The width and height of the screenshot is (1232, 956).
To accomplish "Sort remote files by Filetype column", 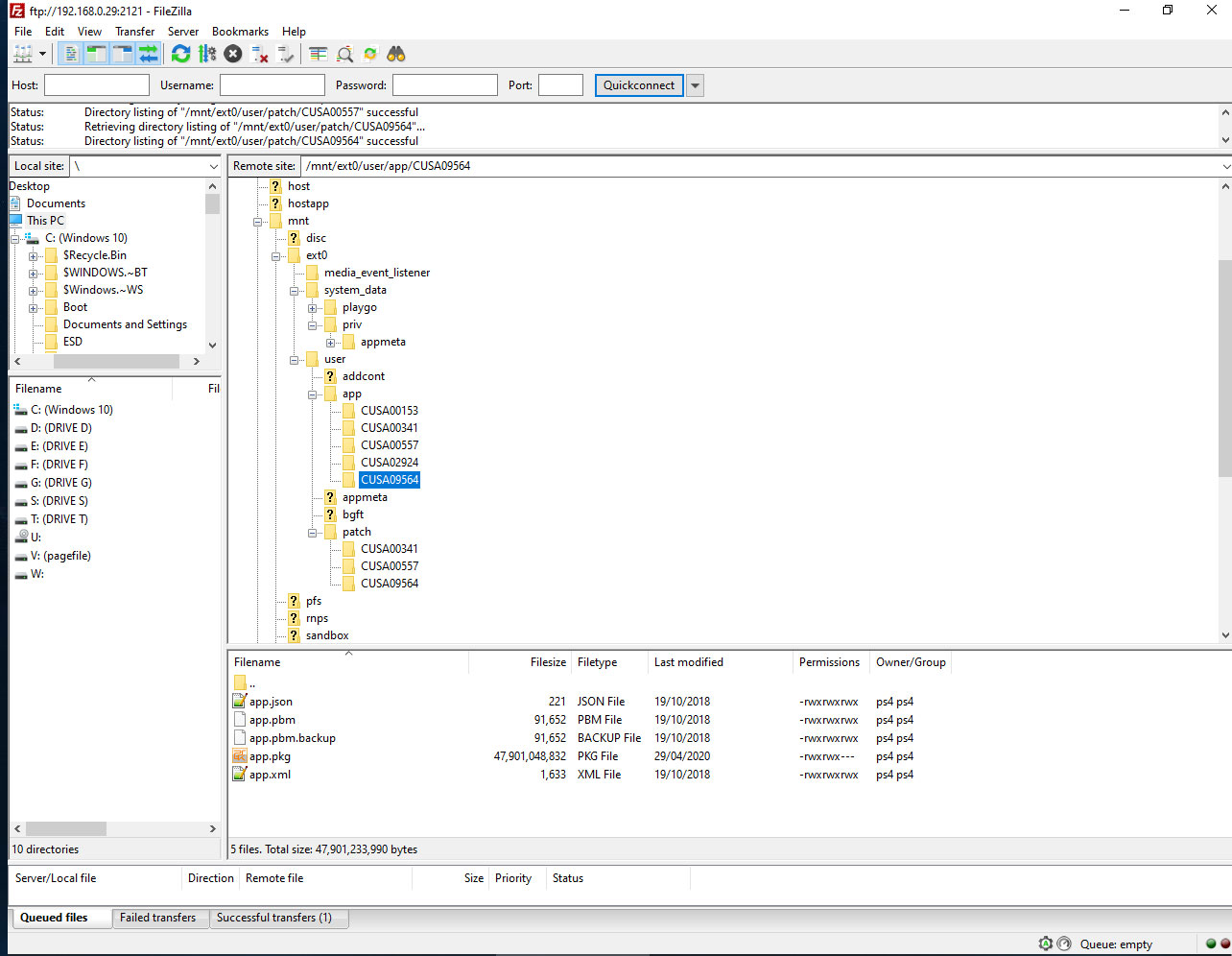I will 610,662.
